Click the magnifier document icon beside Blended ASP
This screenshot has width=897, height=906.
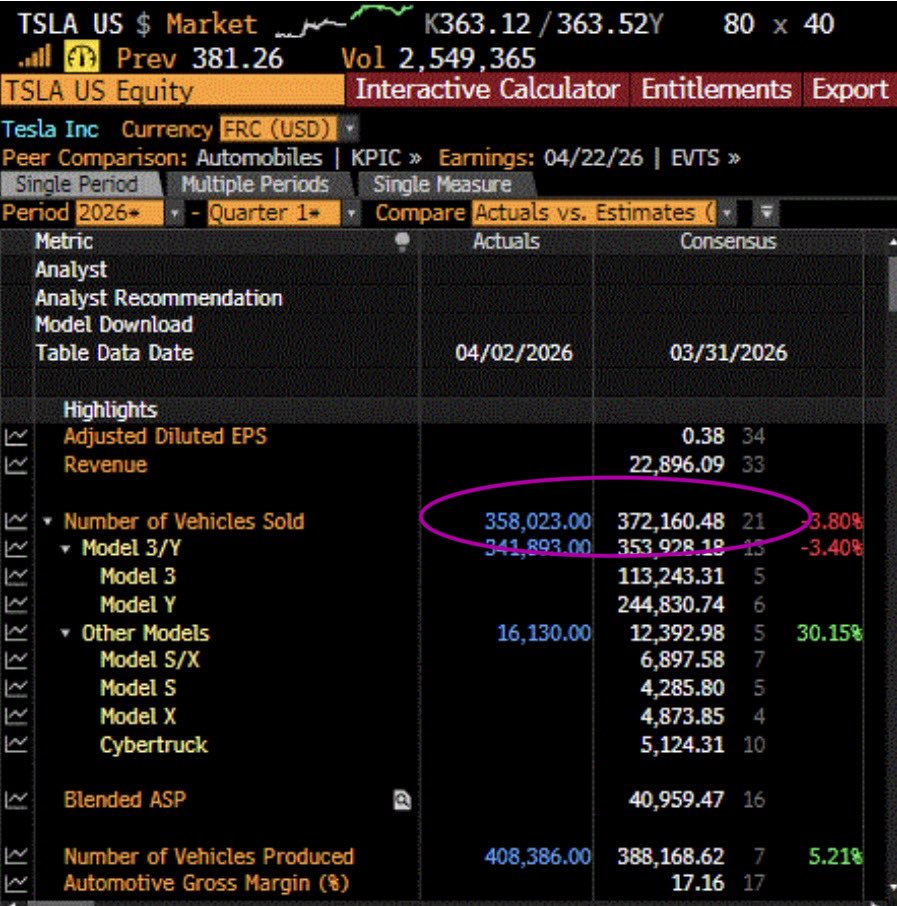(402, 800)
